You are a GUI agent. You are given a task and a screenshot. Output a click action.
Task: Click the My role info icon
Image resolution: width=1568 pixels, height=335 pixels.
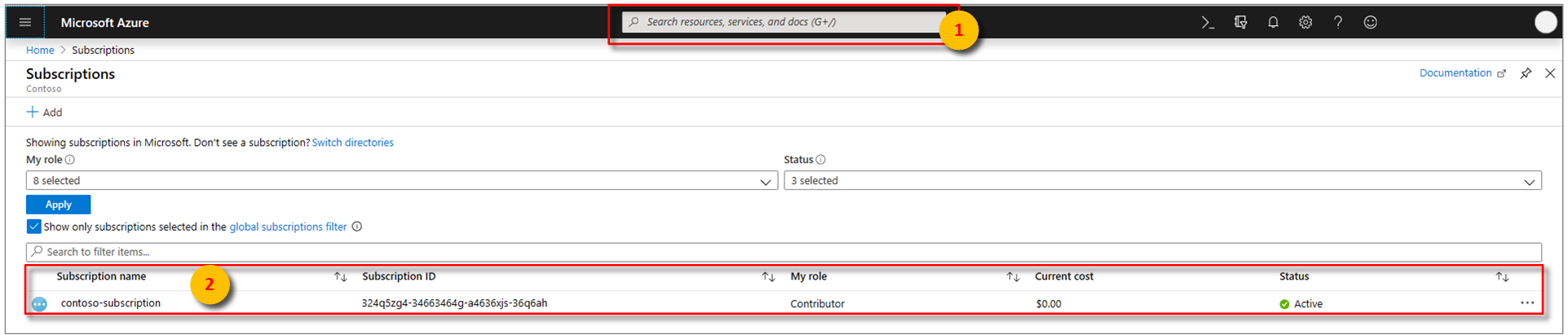[70, 160]
